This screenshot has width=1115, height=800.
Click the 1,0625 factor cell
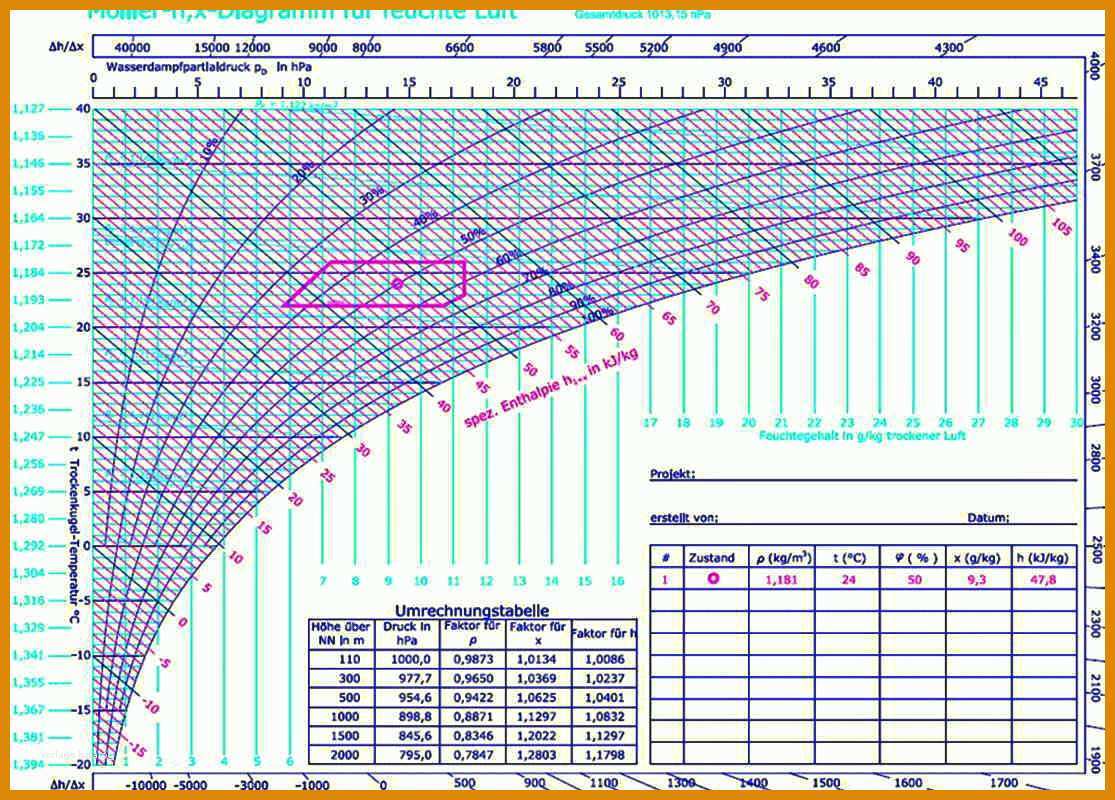coord(538,698)
